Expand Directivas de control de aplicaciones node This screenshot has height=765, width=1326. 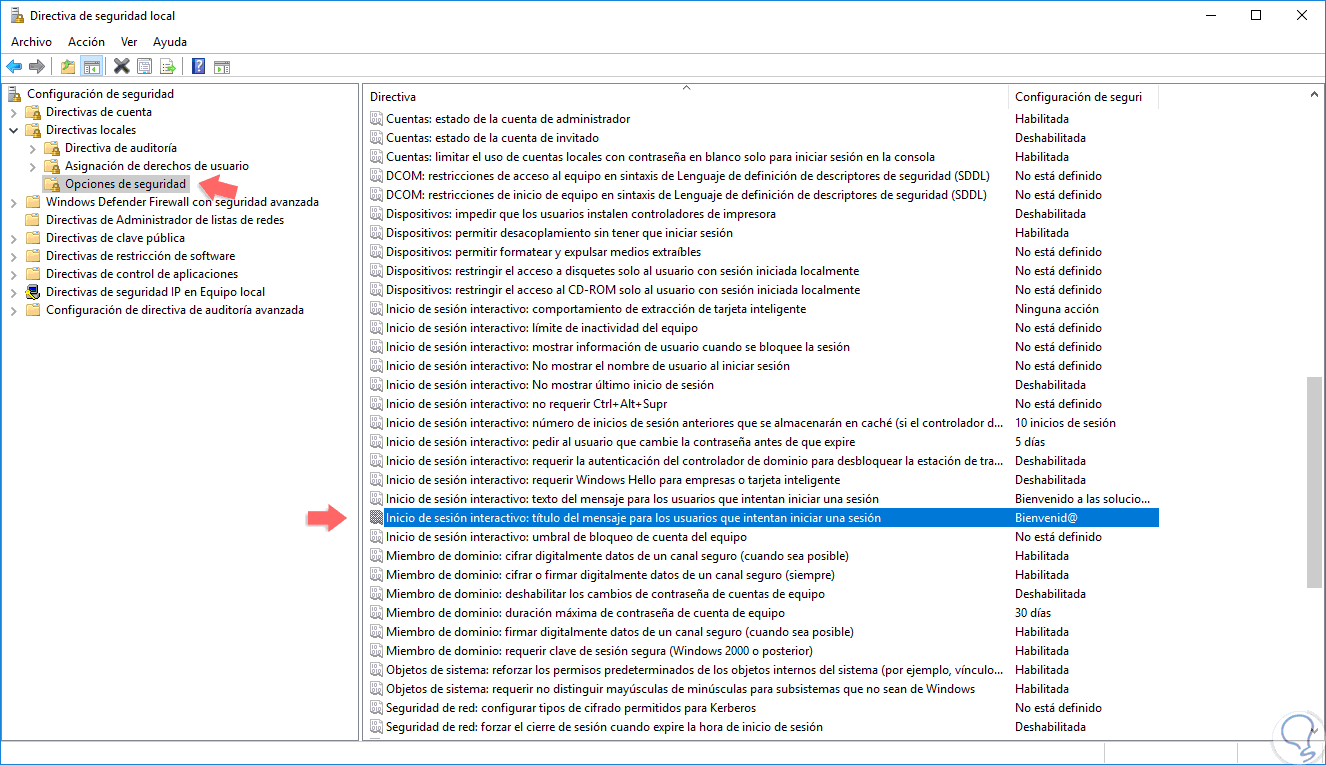(13, 274)
